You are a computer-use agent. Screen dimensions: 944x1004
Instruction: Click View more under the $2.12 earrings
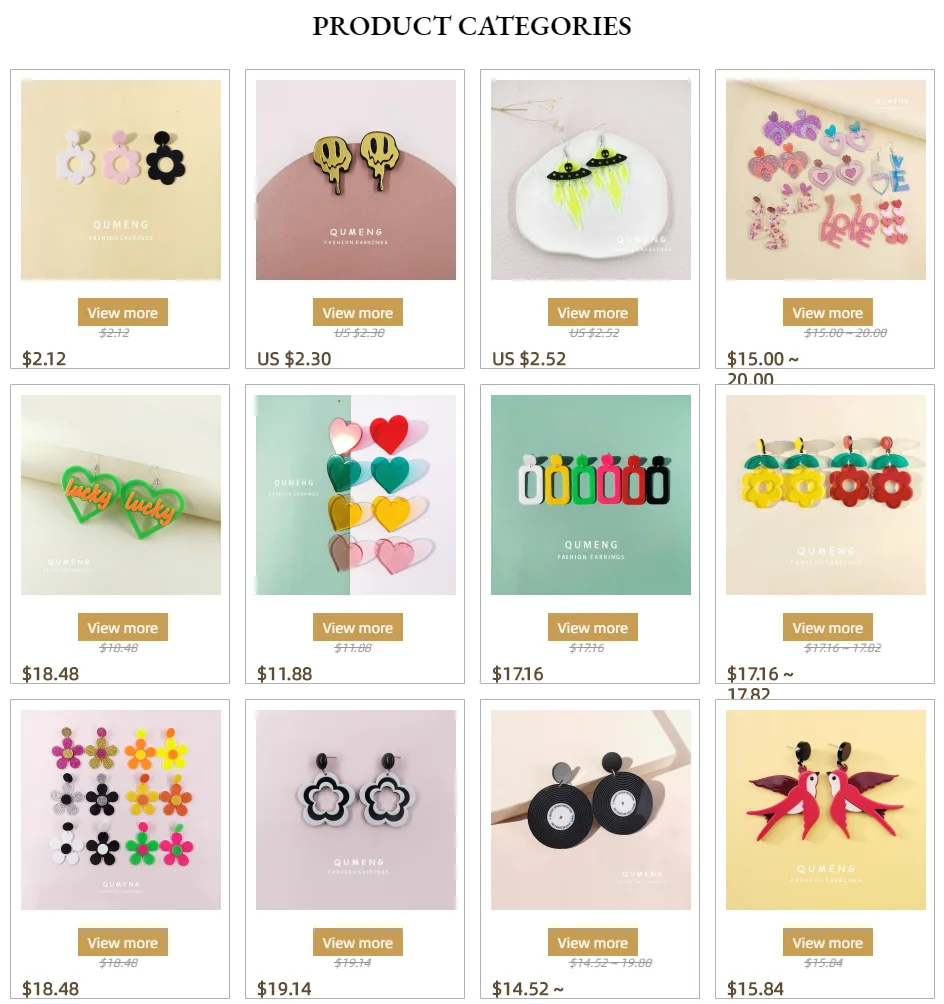[123, 312]
